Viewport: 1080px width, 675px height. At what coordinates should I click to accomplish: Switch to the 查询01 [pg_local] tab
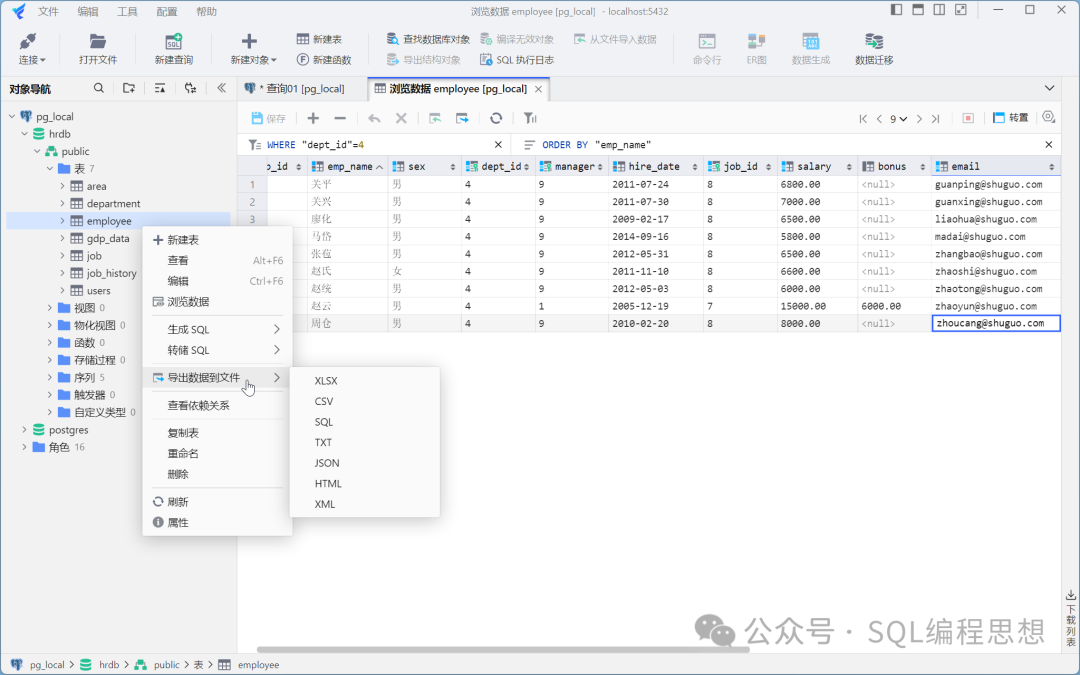[x=300, y=89]
